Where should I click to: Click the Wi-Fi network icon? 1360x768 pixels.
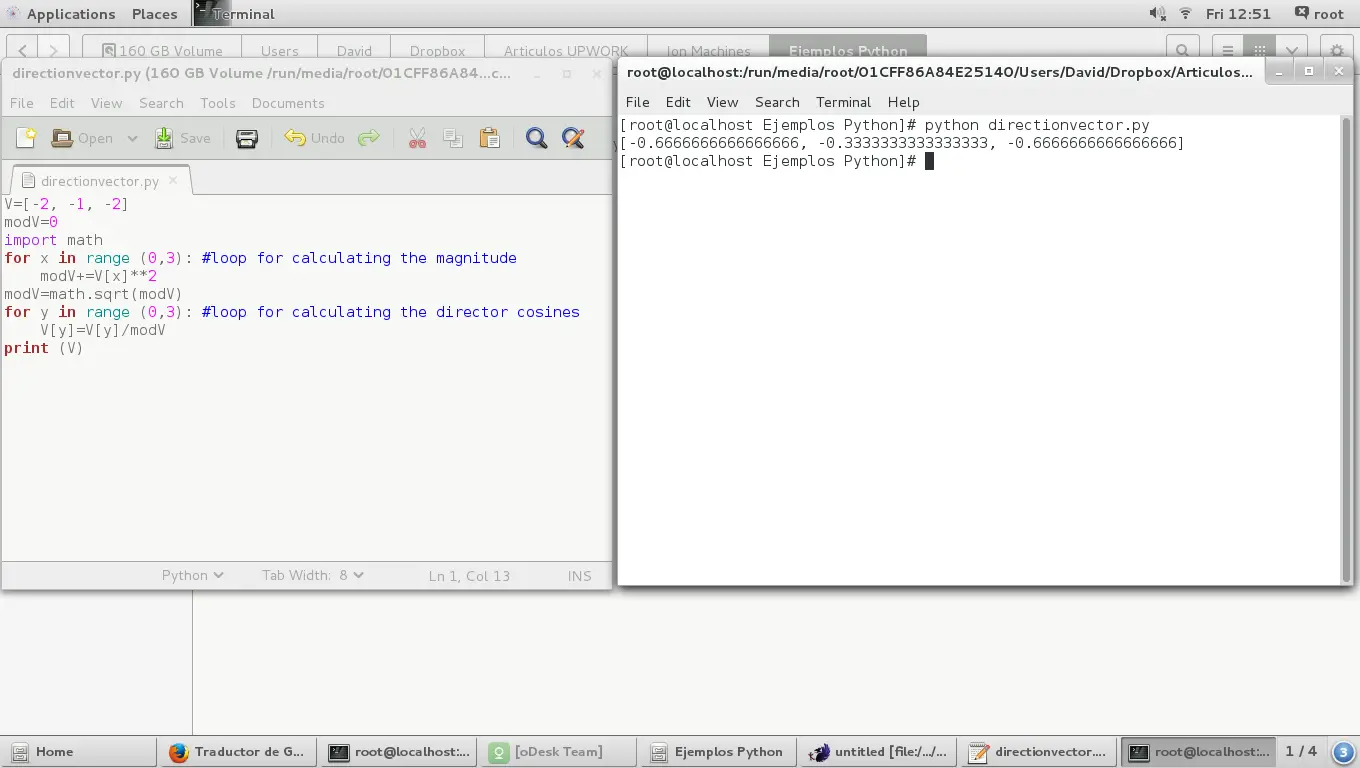tap(1186, 14)
